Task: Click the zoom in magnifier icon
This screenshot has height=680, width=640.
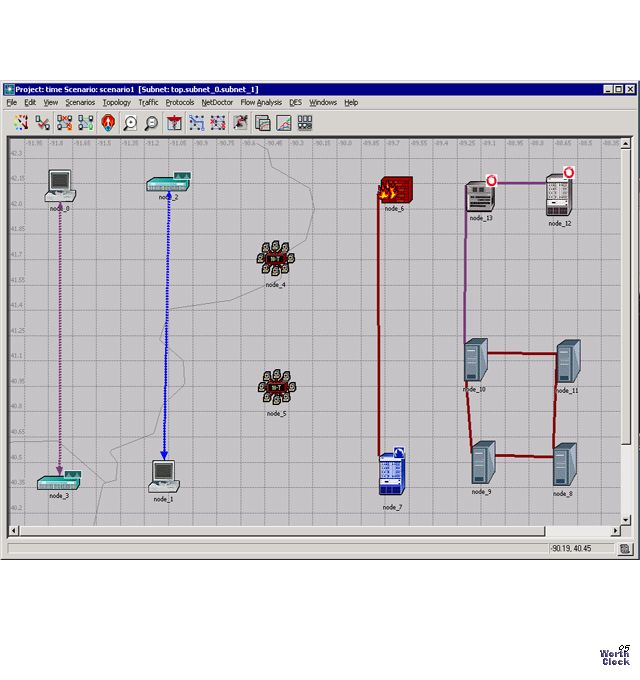Action: point(130,123)
